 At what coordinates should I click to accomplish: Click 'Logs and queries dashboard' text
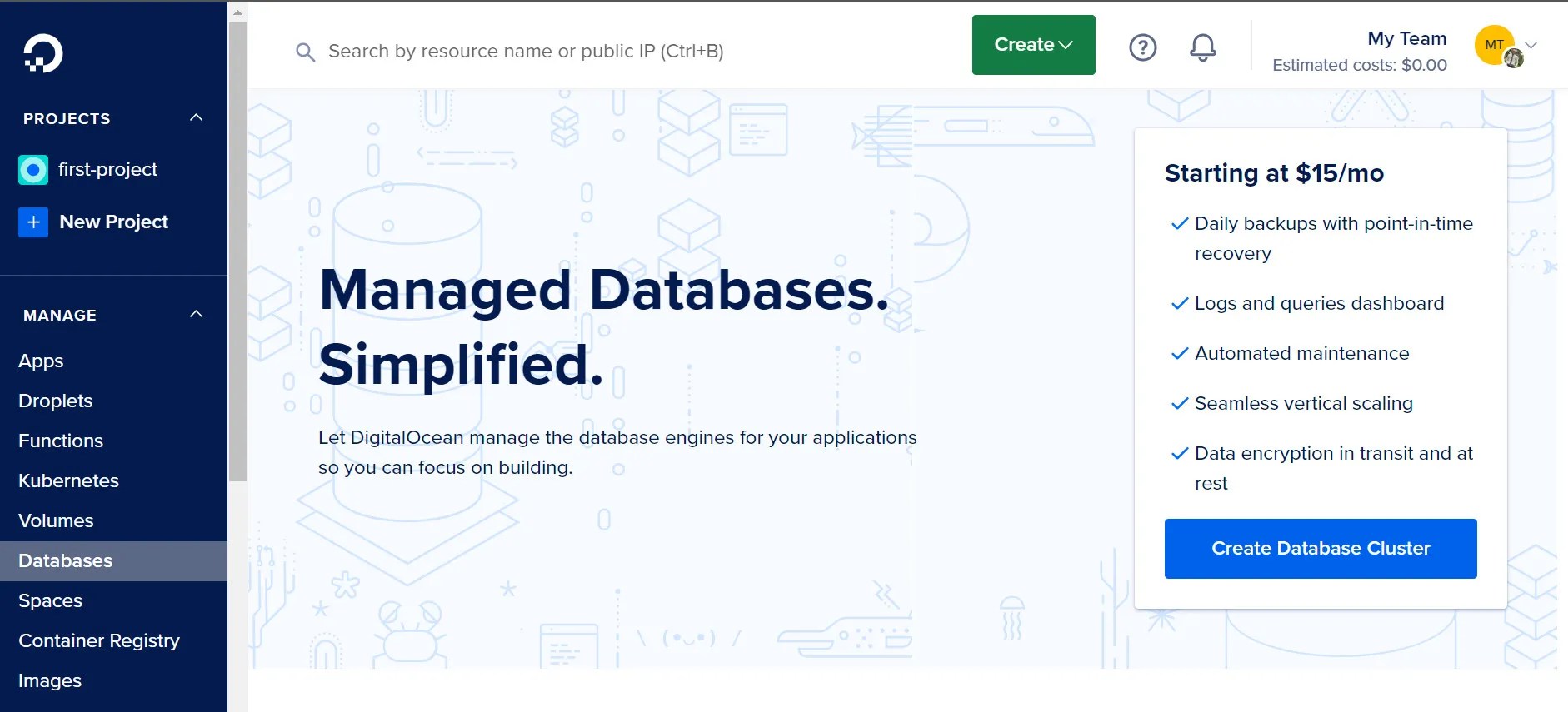[1319, 304]
